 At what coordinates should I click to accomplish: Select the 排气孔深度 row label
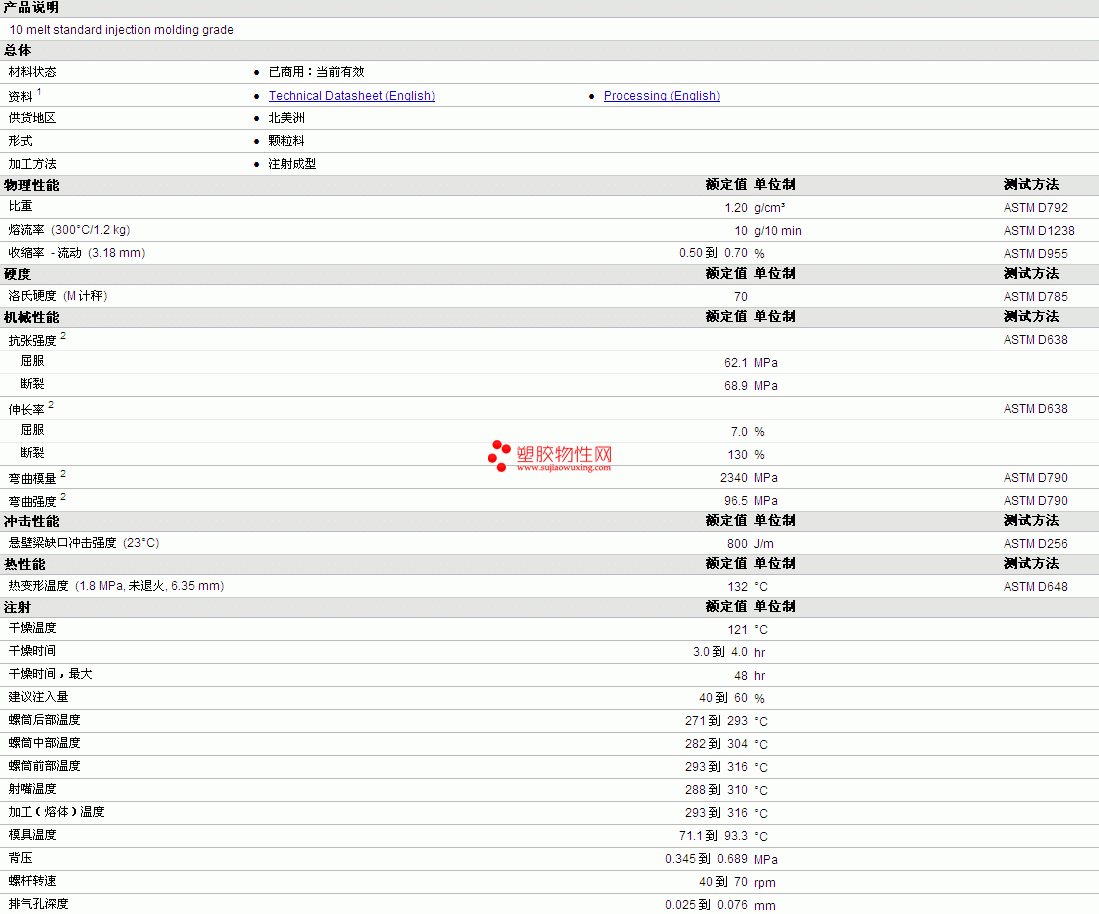pos(39,904)
